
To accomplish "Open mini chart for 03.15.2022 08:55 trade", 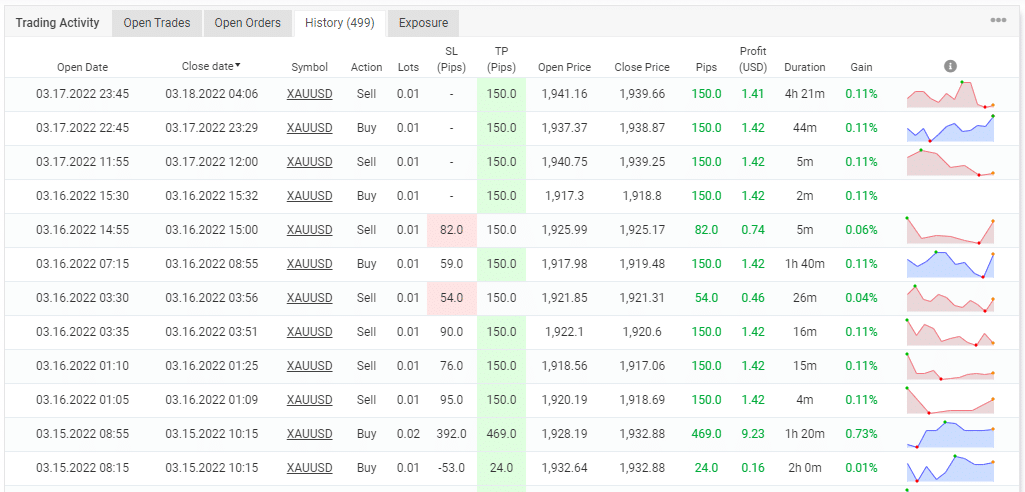I will (x=951, y=434).
